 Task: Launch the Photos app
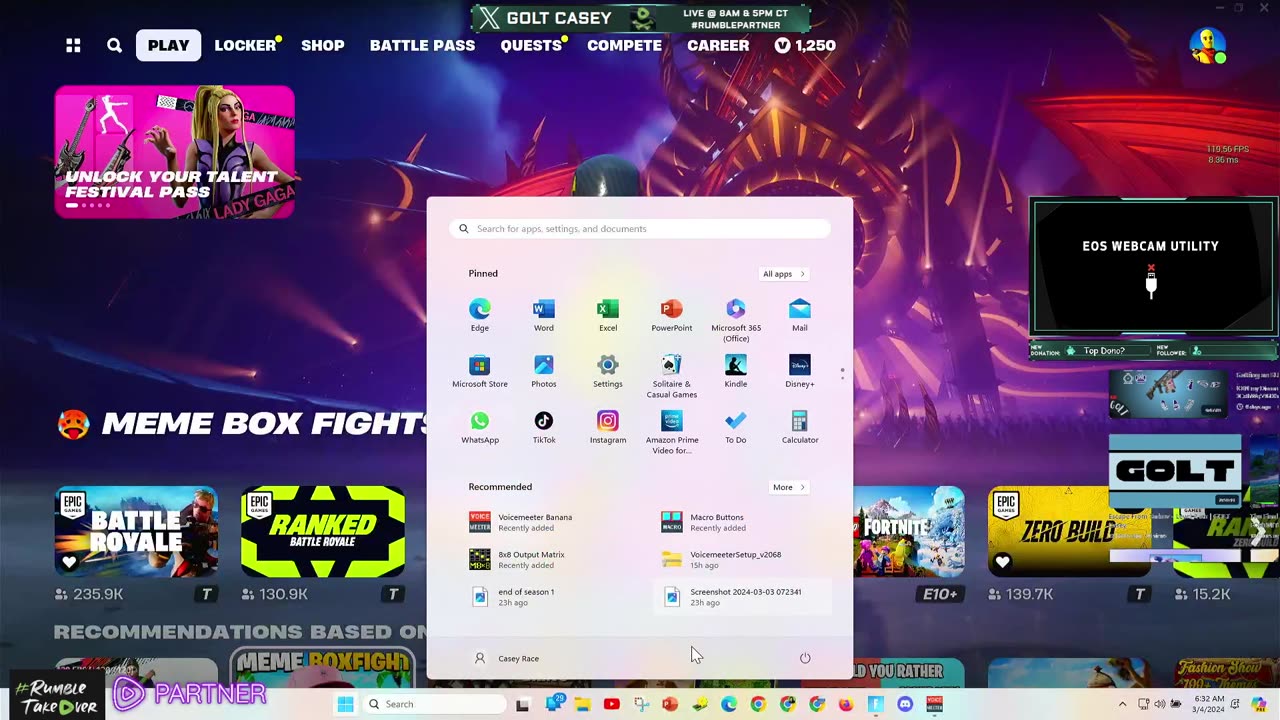(544, 371)
